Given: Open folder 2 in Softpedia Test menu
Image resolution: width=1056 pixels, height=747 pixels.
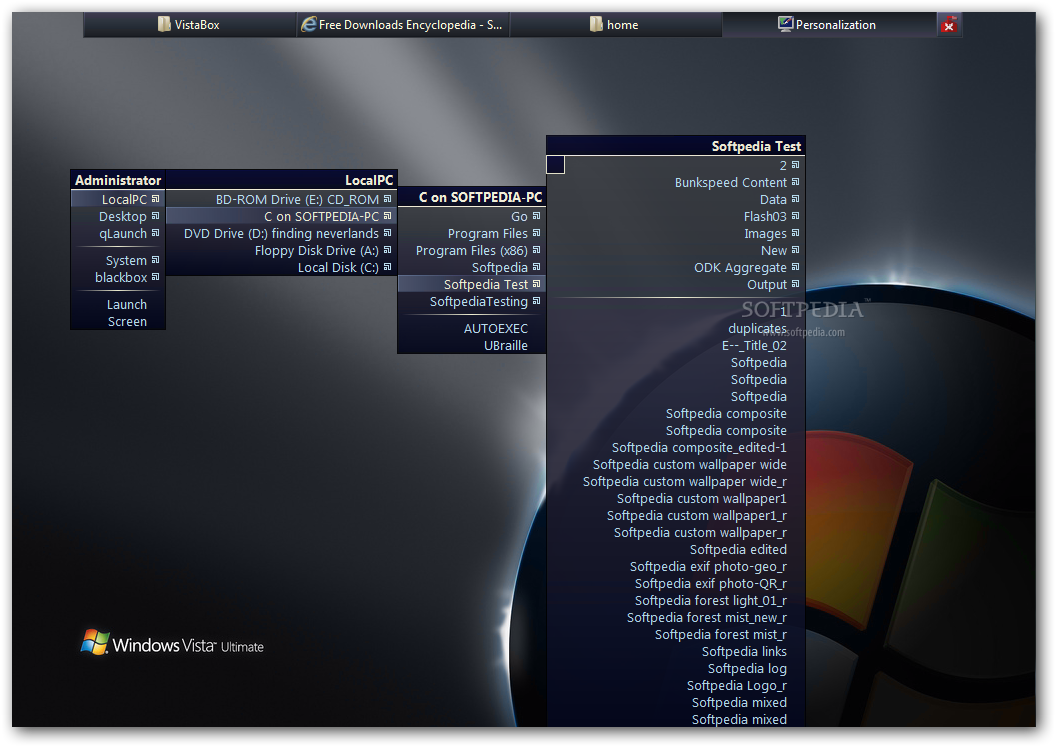Looking at the screenshot, I should [676, 165].
